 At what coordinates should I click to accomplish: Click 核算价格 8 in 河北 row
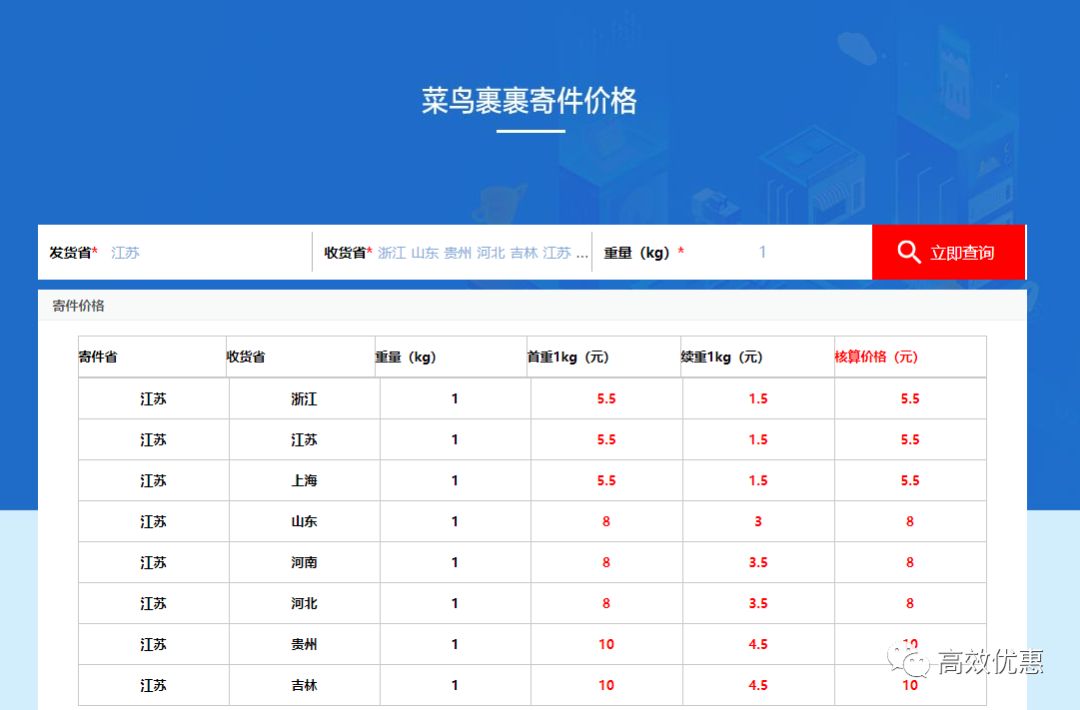click(910, 603)
